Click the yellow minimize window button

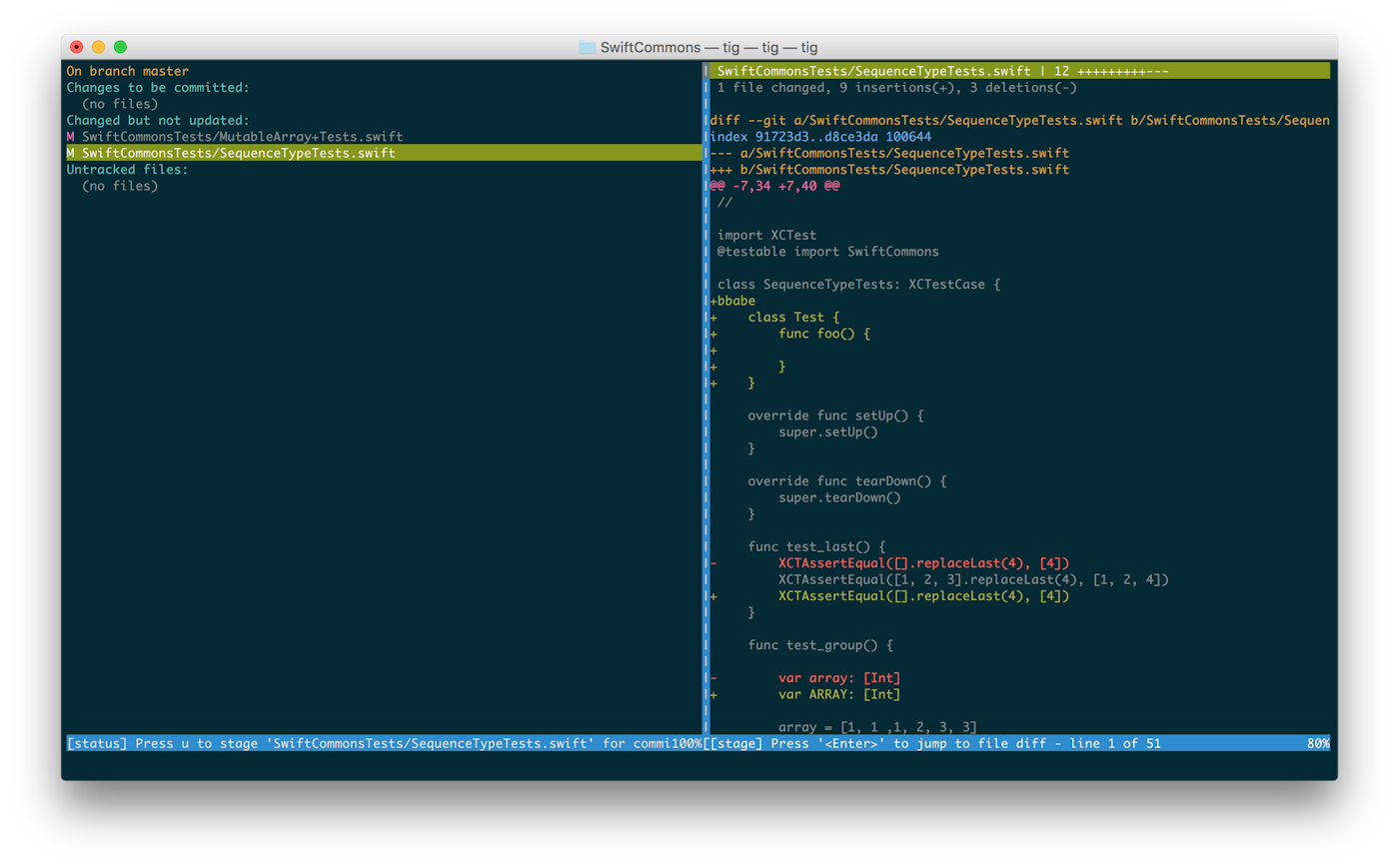tap(98, 47)
